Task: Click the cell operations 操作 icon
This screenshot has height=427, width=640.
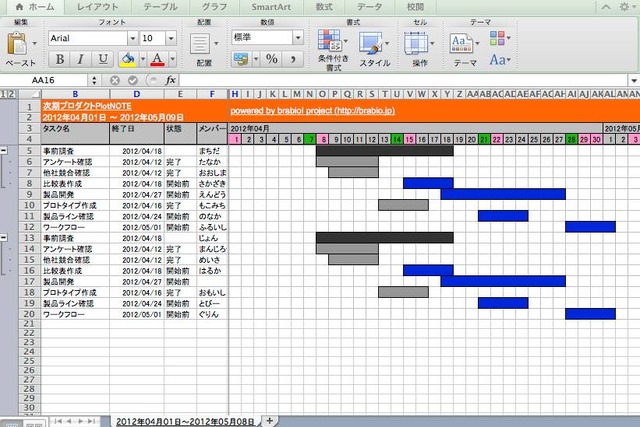Action: [x=419, y=43]
